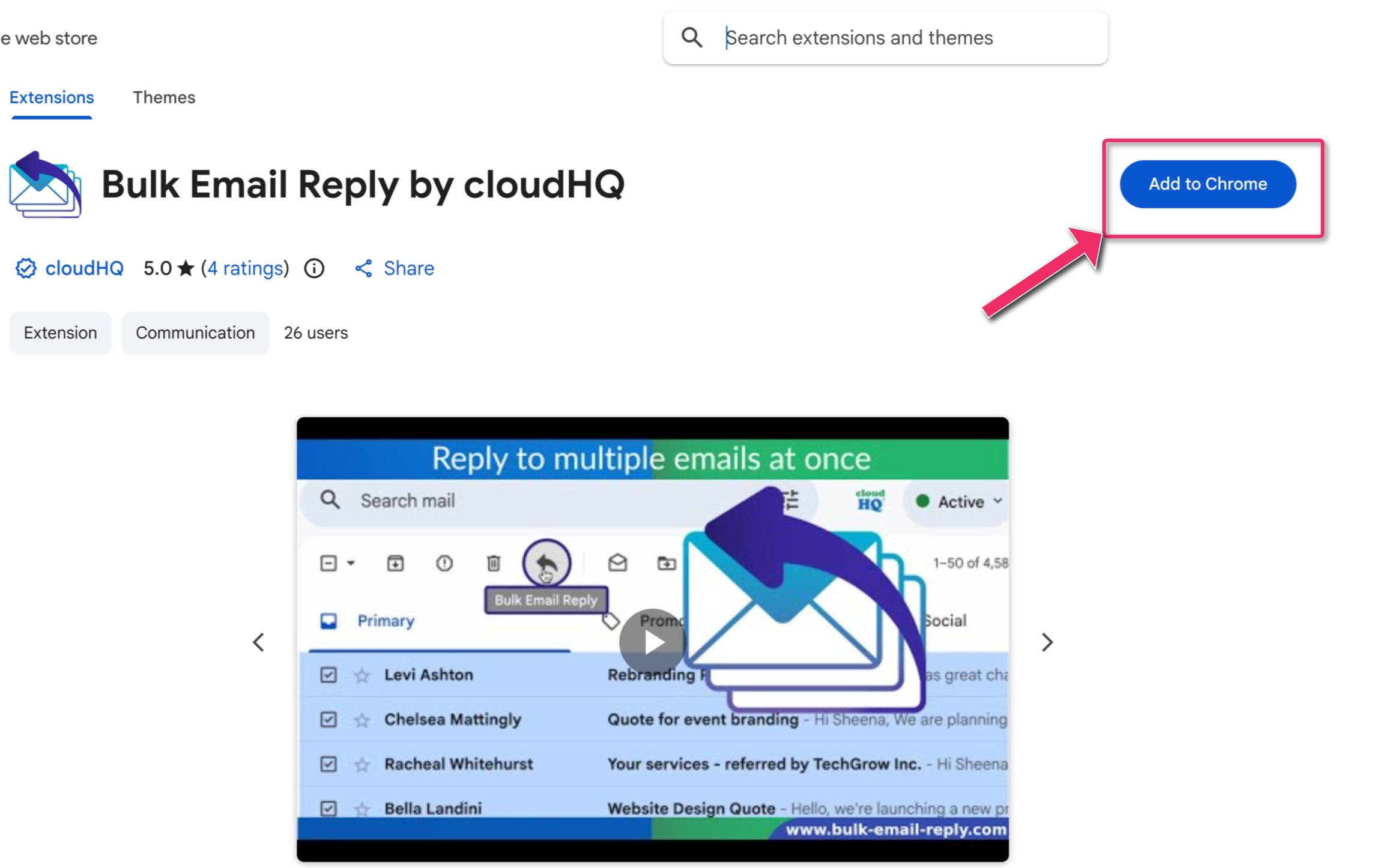The image size is (1389, 868).
Task: Open the 4 ratings link
Action: (244, 268)
